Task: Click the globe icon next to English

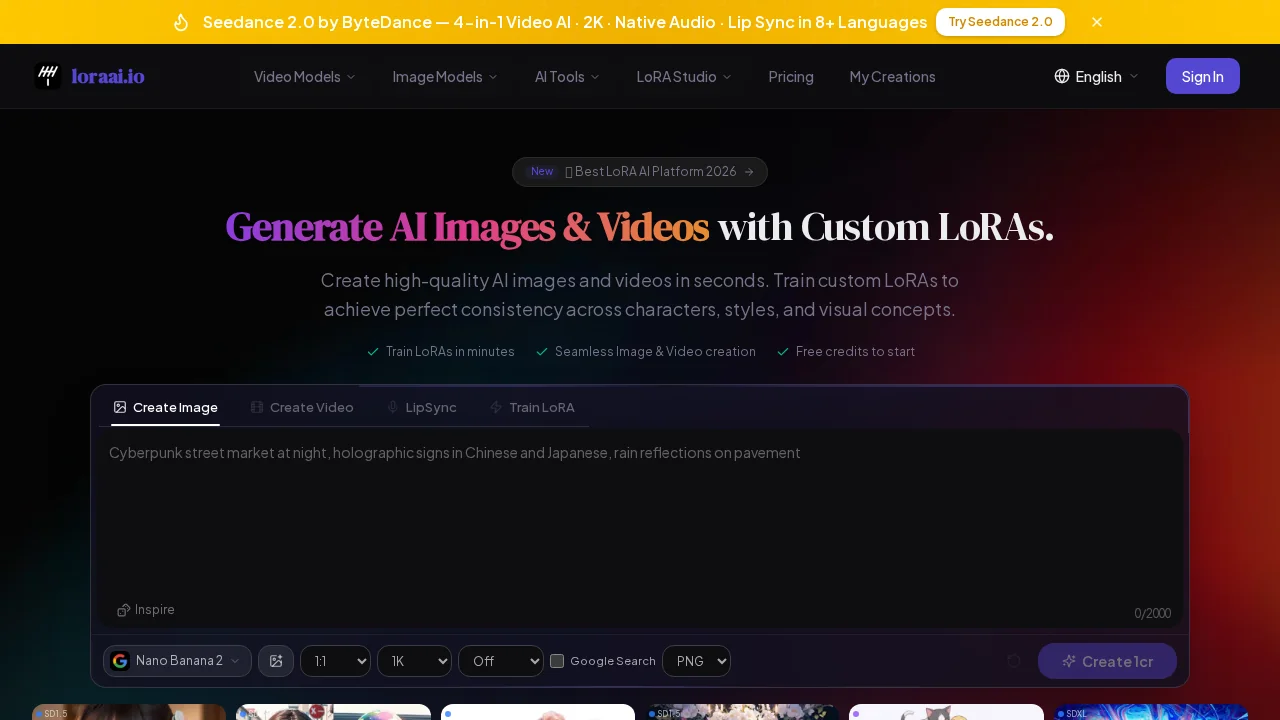Action: [x=1060, y=76]
